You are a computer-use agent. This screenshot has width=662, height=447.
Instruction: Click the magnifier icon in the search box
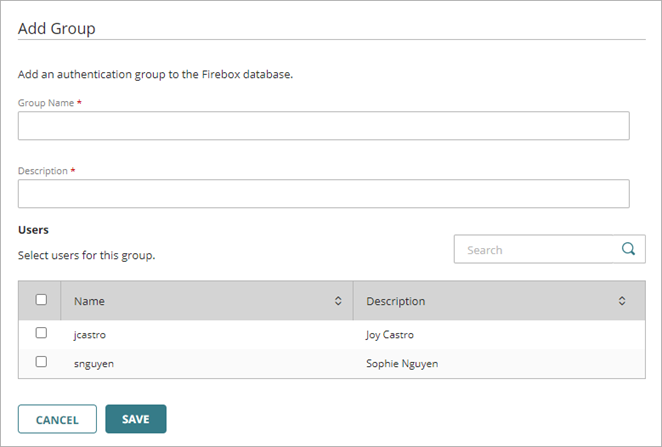coord(629,250)
